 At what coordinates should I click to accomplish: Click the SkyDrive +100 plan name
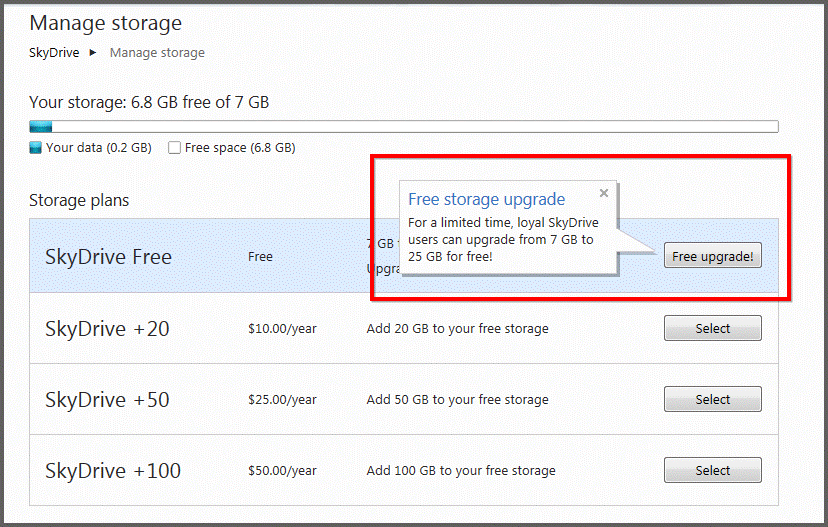coord(112,470)
